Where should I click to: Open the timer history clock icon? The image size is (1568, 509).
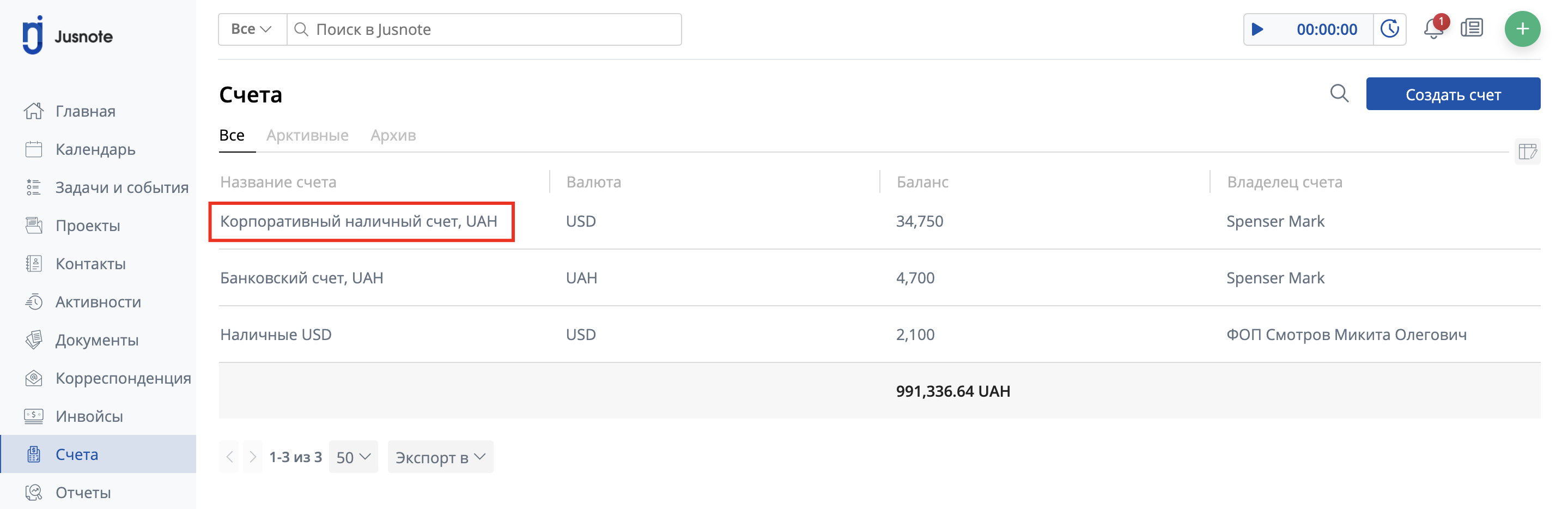[1390, 29]
